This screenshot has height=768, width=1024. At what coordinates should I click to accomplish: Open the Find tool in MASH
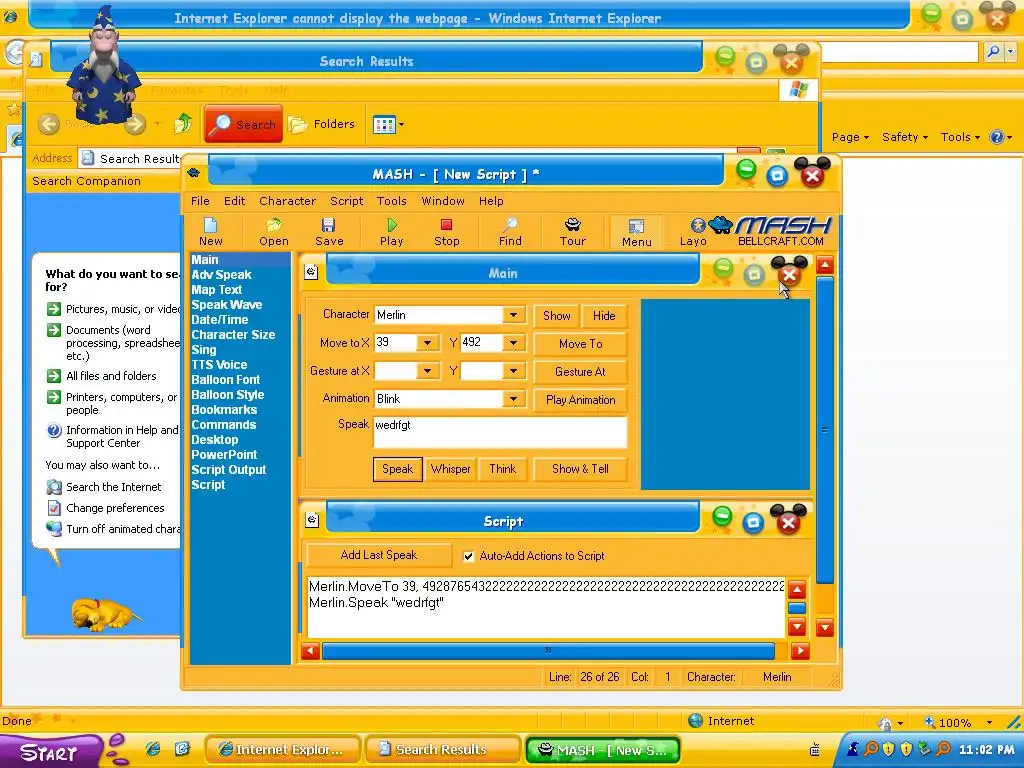click(x=510, y=232)
